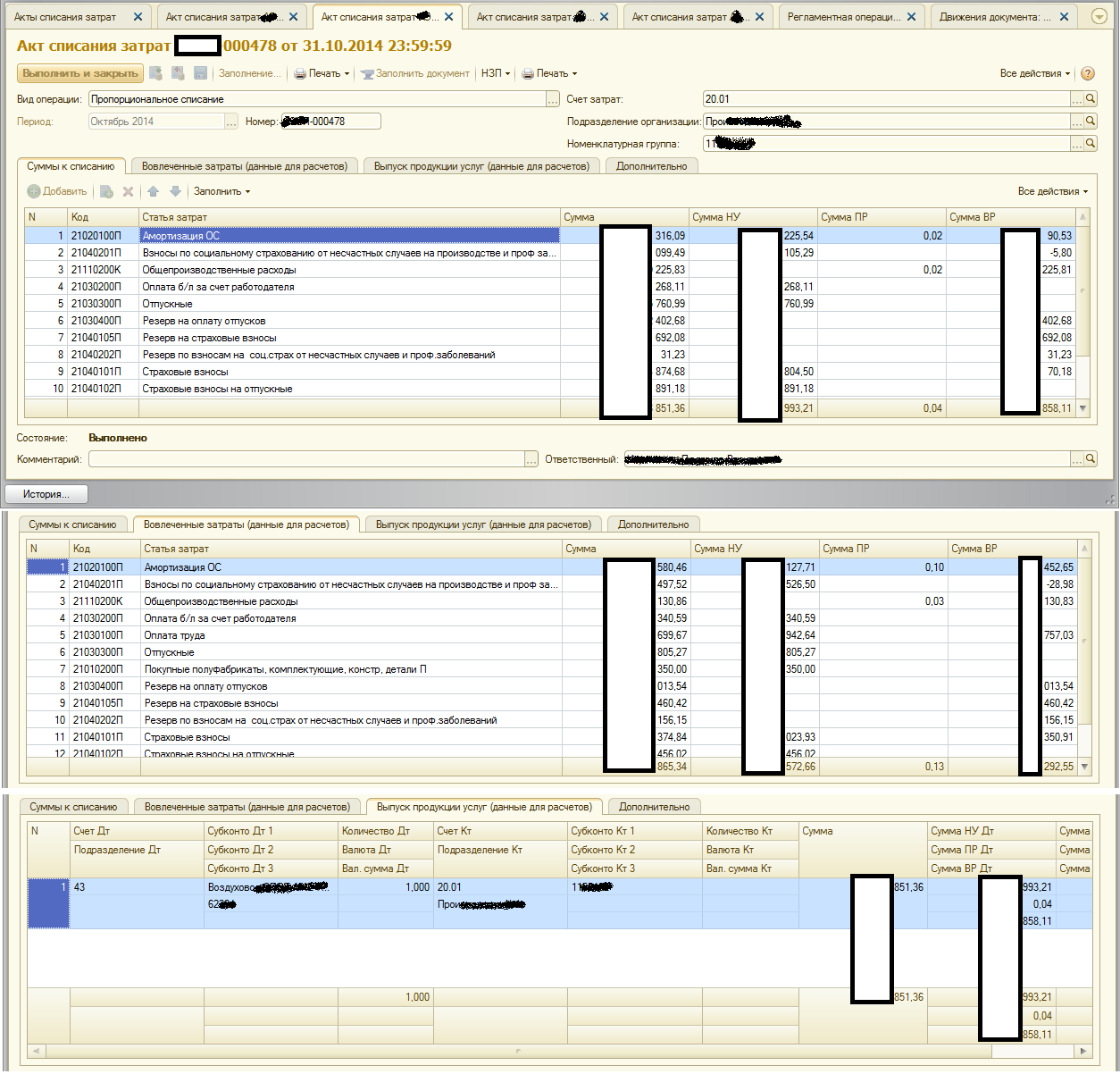Viewport: 1120px width, 1074px height.
Task: Click the grey X delete row icon
Action: pyautogui.click(x=129, y=191)
